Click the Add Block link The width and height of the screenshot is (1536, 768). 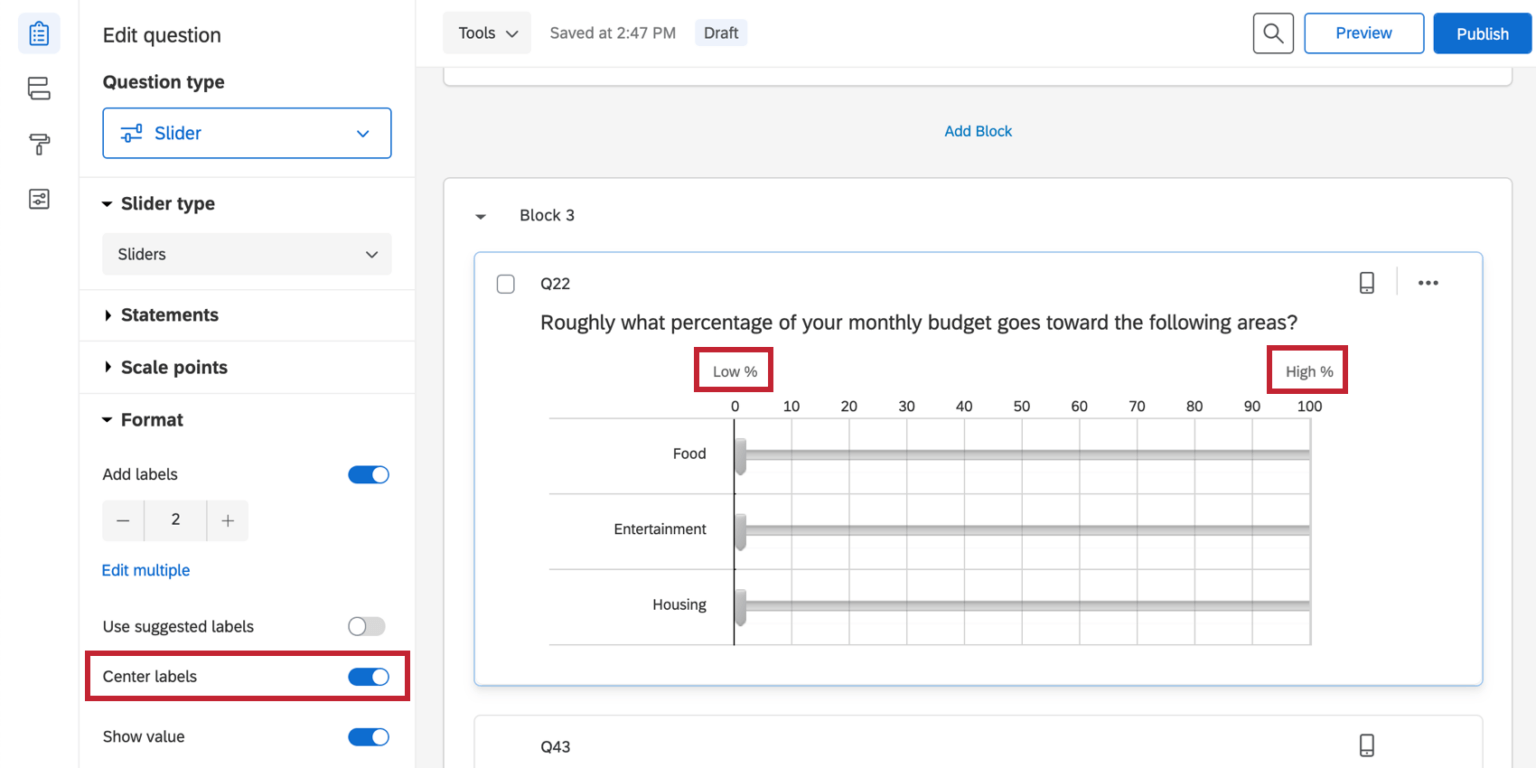[x=977, y=131]
